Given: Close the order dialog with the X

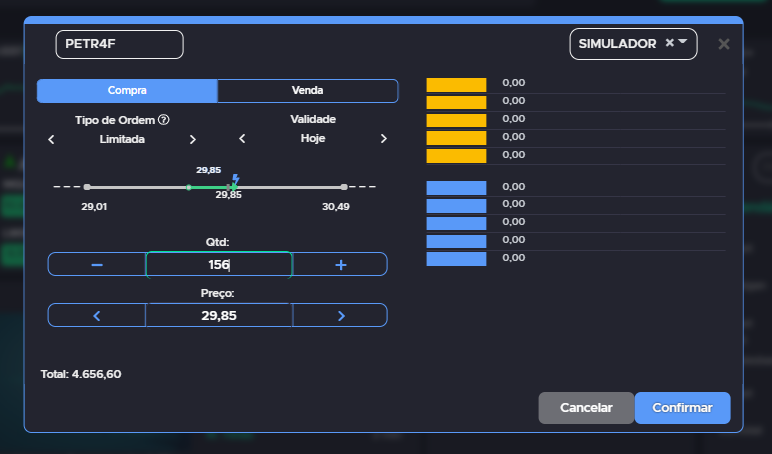Looking at the screenshot, I should [724, 44].
